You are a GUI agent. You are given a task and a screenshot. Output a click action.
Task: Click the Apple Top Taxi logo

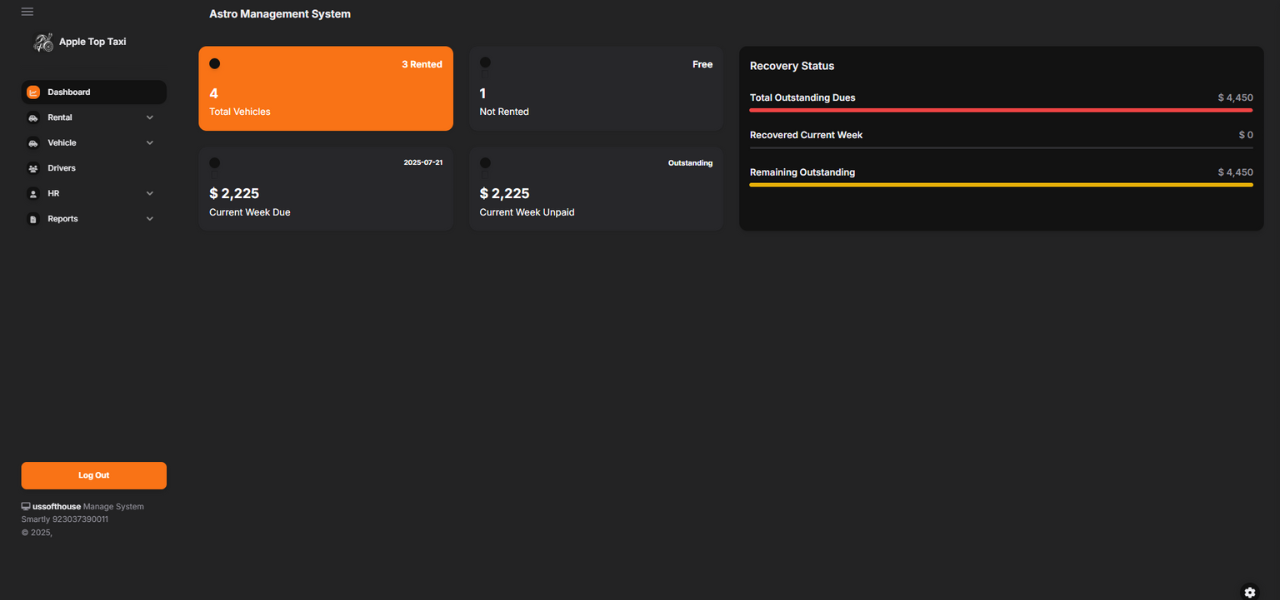tap(43, 43)
